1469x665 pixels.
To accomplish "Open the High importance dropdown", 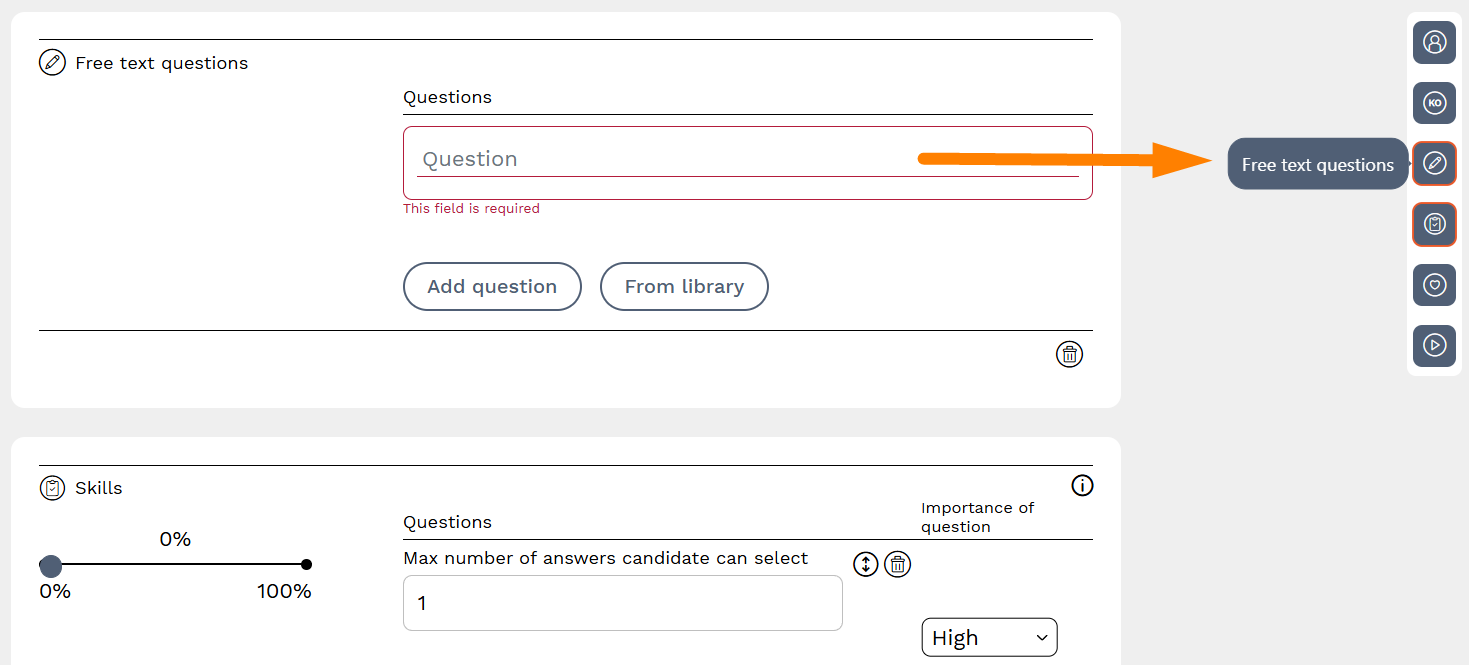I will coord(989,637).
